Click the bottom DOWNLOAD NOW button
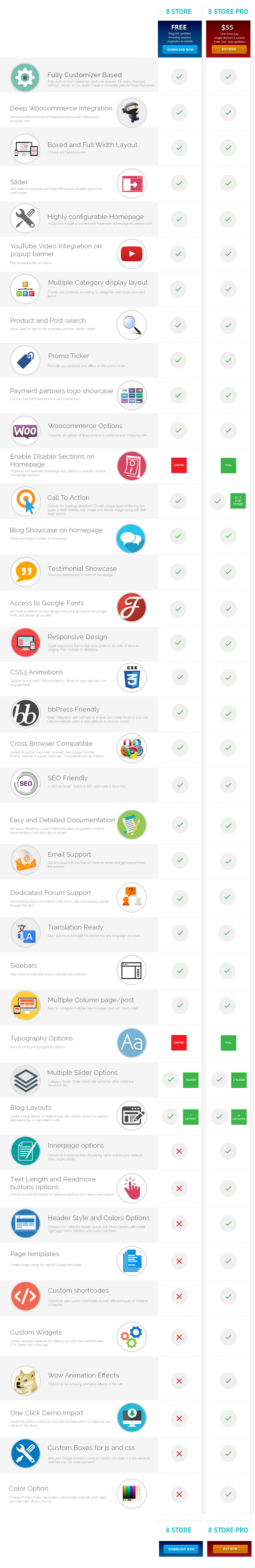The width and height of the screenshot is (255, 1568). 181,1549
